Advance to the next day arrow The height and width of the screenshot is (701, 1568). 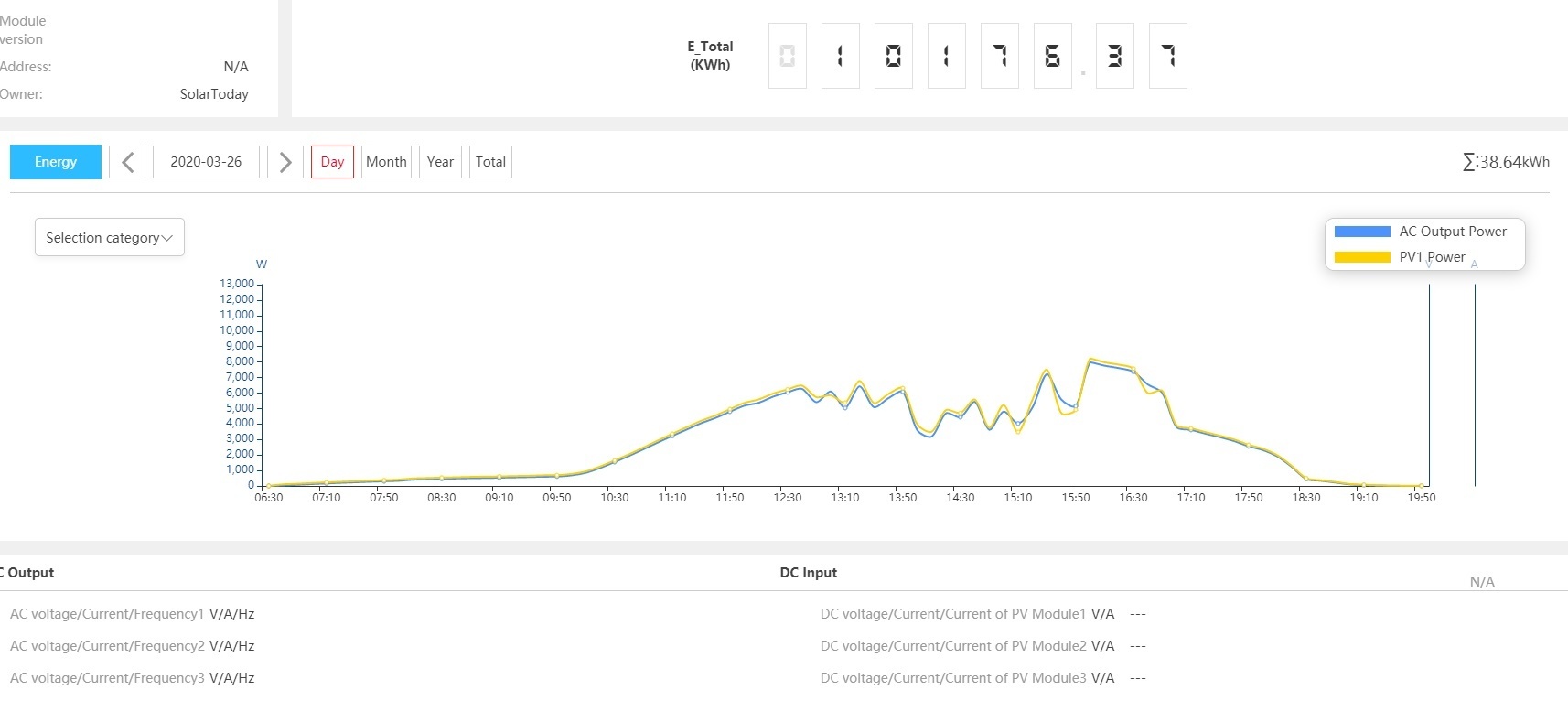click(285, 162)
